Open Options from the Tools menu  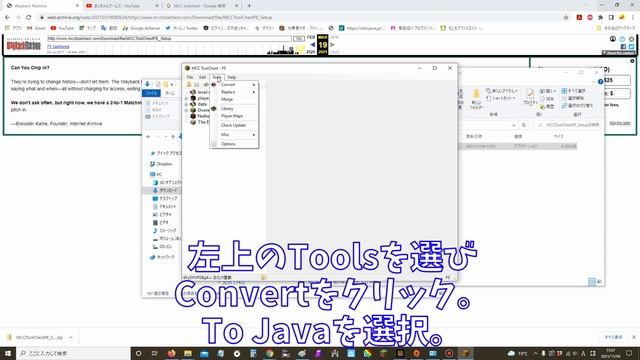(x=234, y=144)
